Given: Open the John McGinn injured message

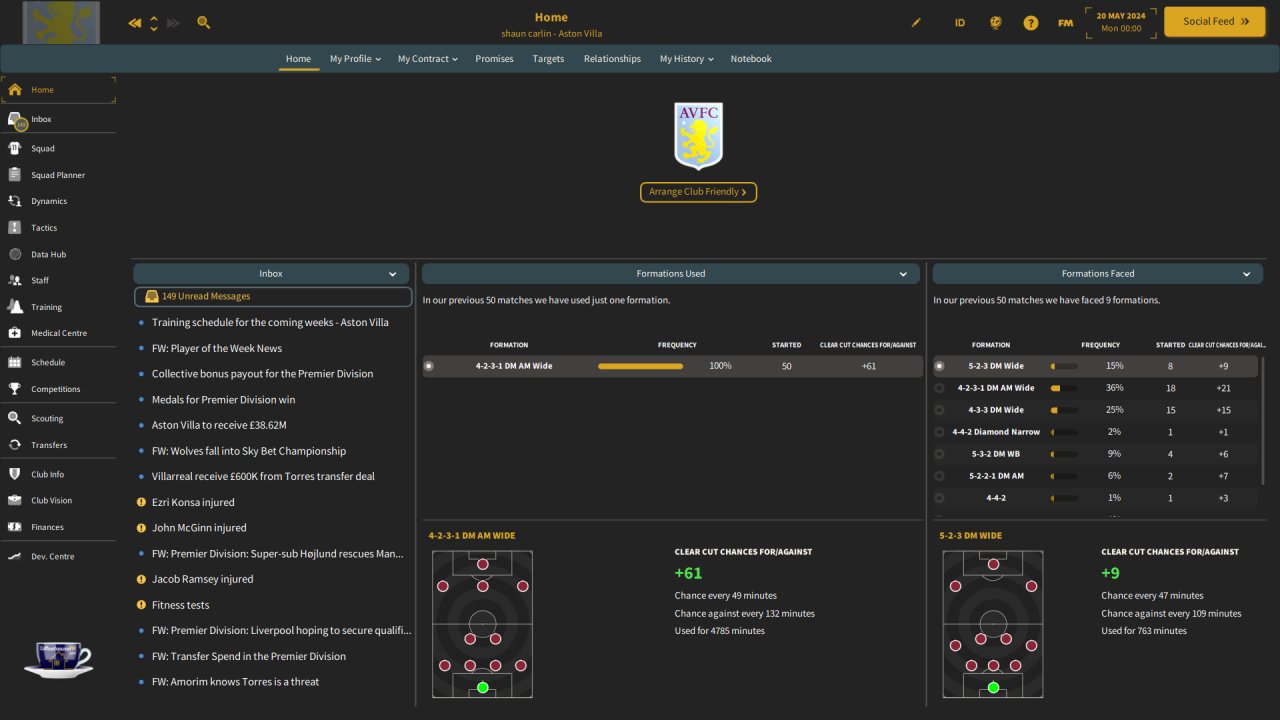Looking at the screenshot, I should tap(198, 528).
